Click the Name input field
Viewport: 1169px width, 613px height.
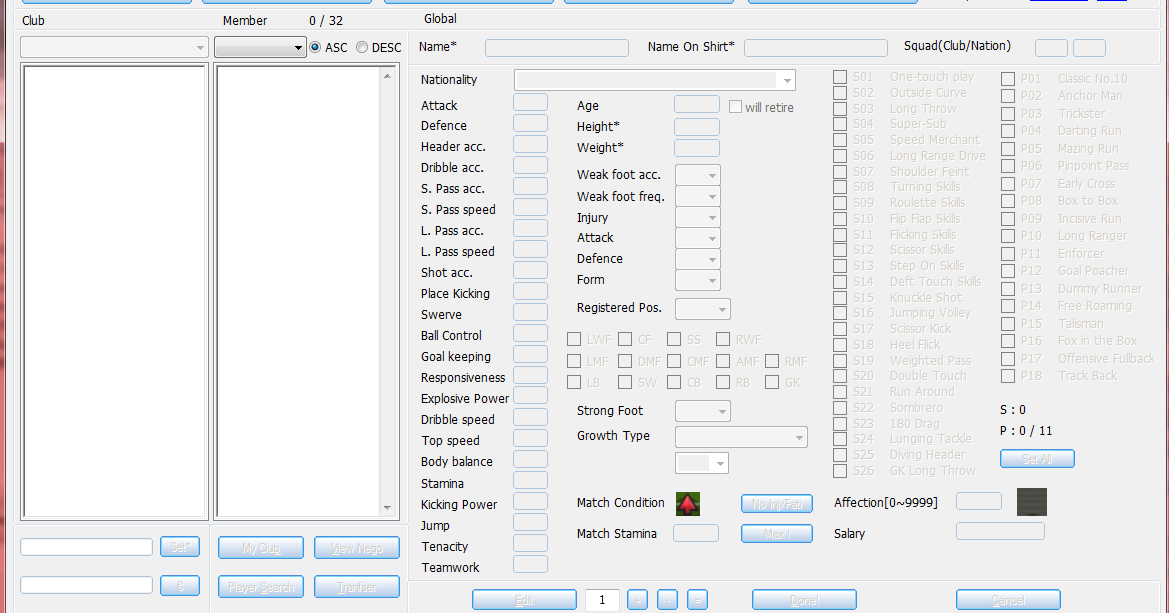click(x=557, y=47)
